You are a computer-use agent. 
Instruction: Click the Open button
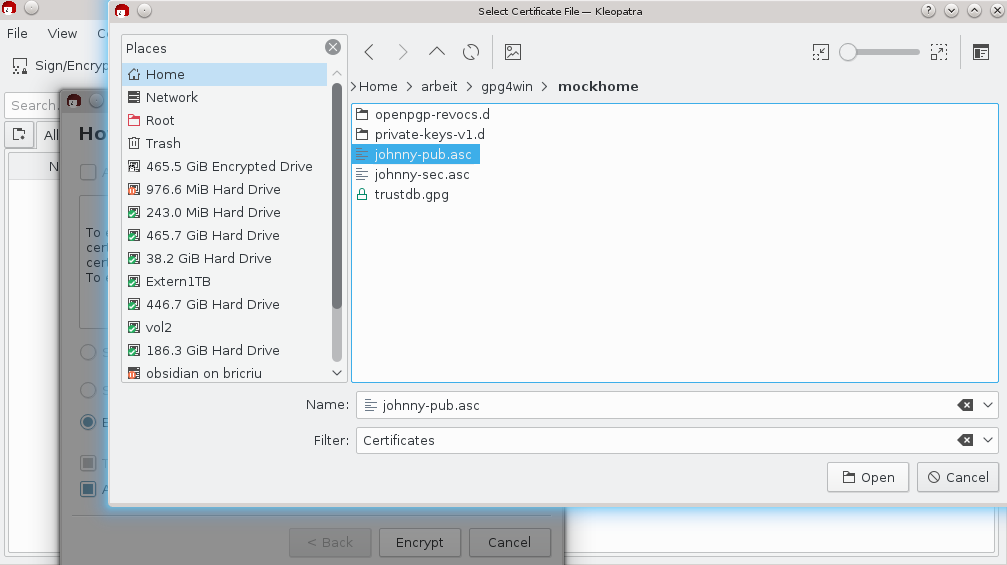868,477
